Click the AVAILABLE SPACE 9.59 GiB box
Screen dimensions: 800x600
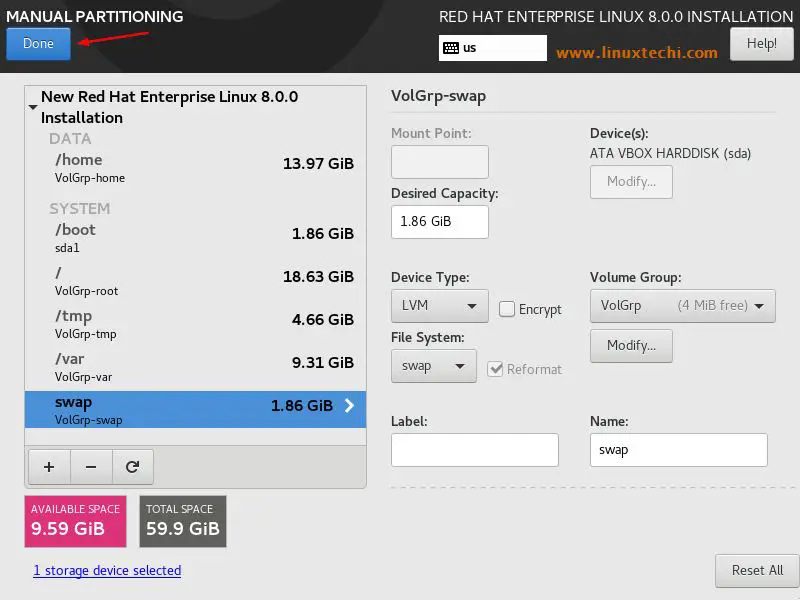[76, 521]
